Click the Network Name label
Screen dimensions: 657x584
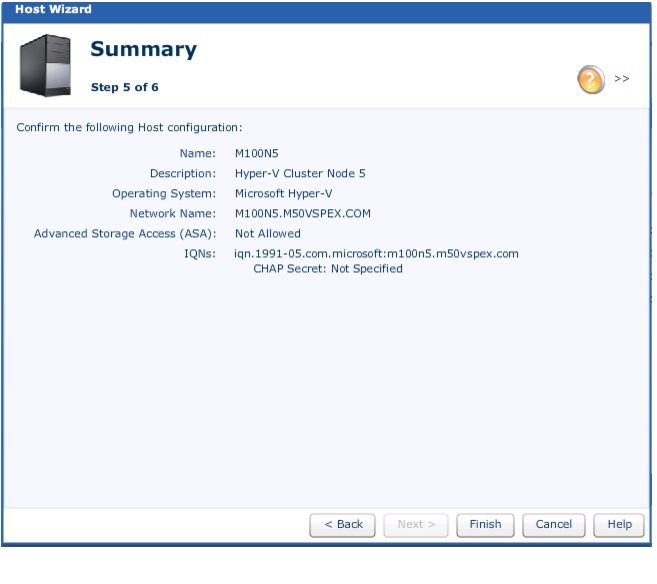click(x=173, y=214)
